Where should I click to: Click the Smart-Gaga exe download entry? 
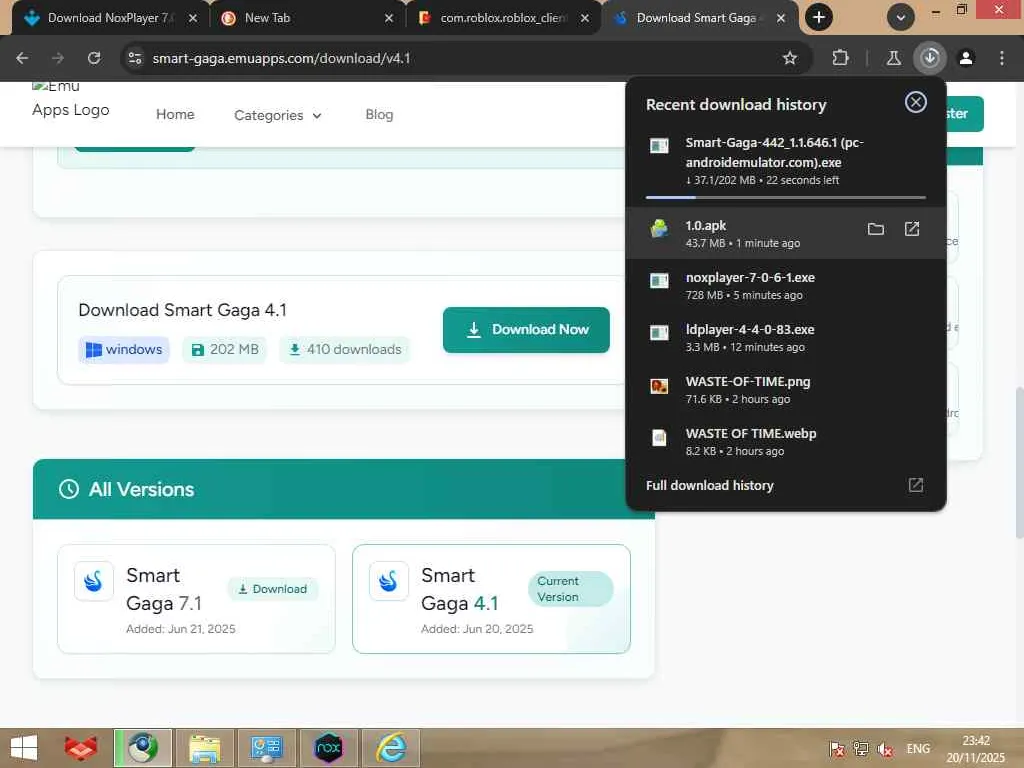(x=786, y=161)
